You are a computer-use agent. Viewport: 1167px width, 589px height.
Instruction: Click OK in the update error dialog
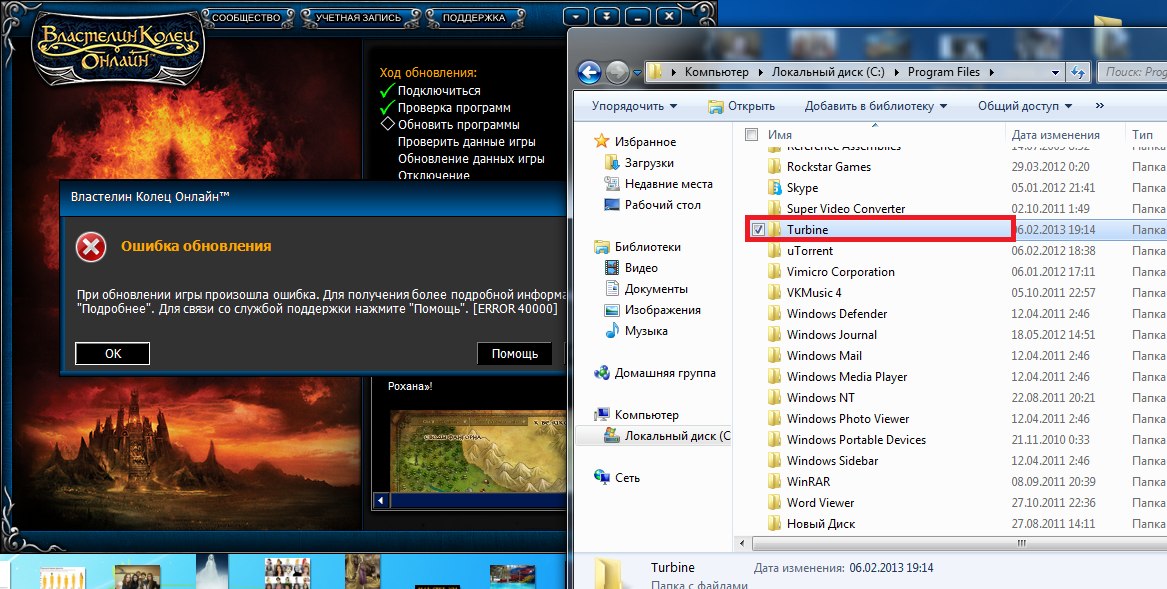(x=112, y=354)
